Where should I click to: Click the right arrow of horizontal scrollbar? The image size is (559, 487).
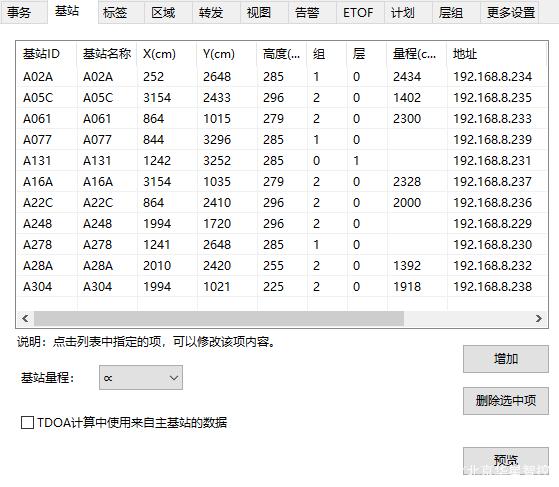click(539, 318)
